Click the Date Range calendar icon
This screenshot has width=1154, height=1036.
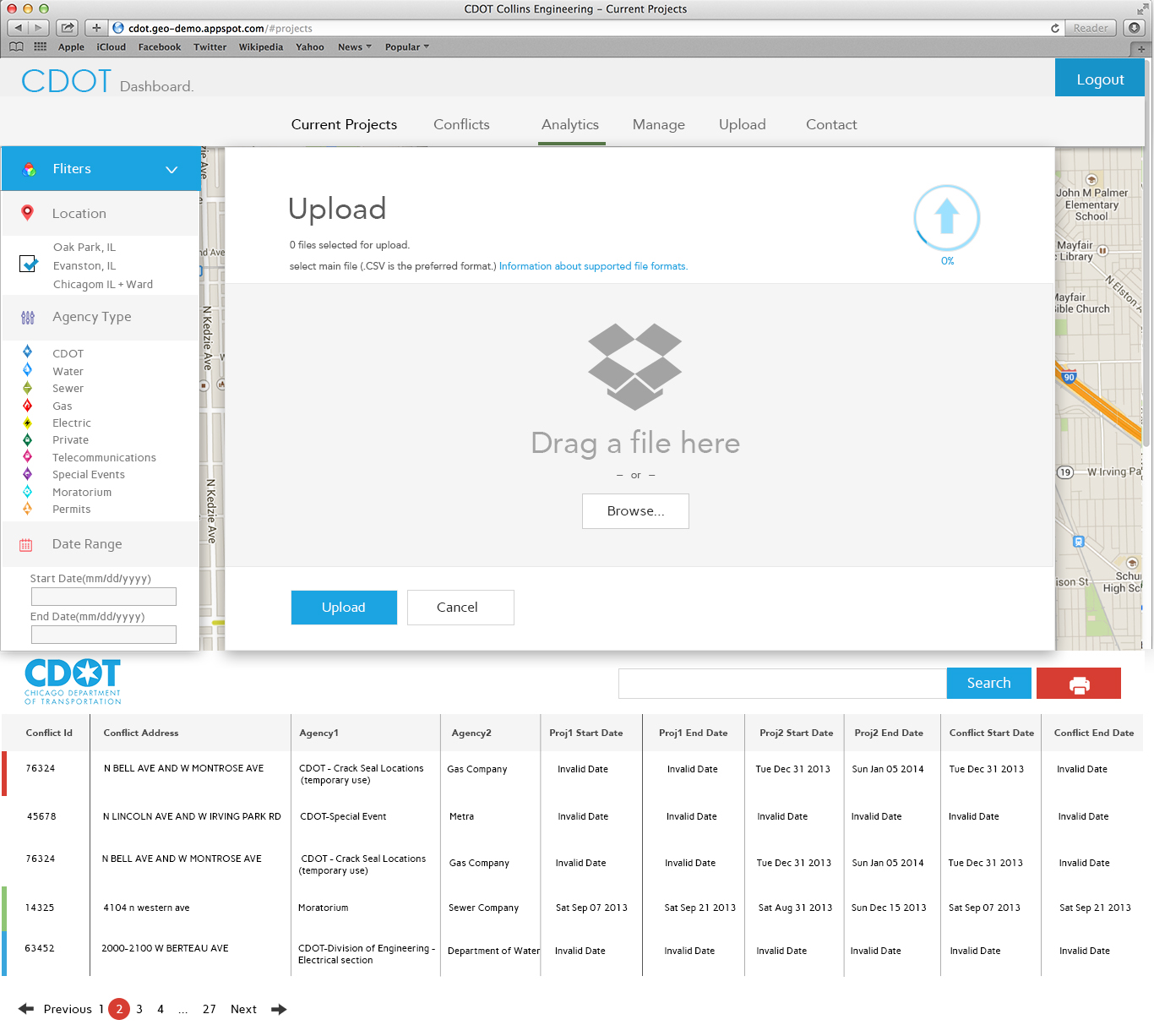coord(26,545)
